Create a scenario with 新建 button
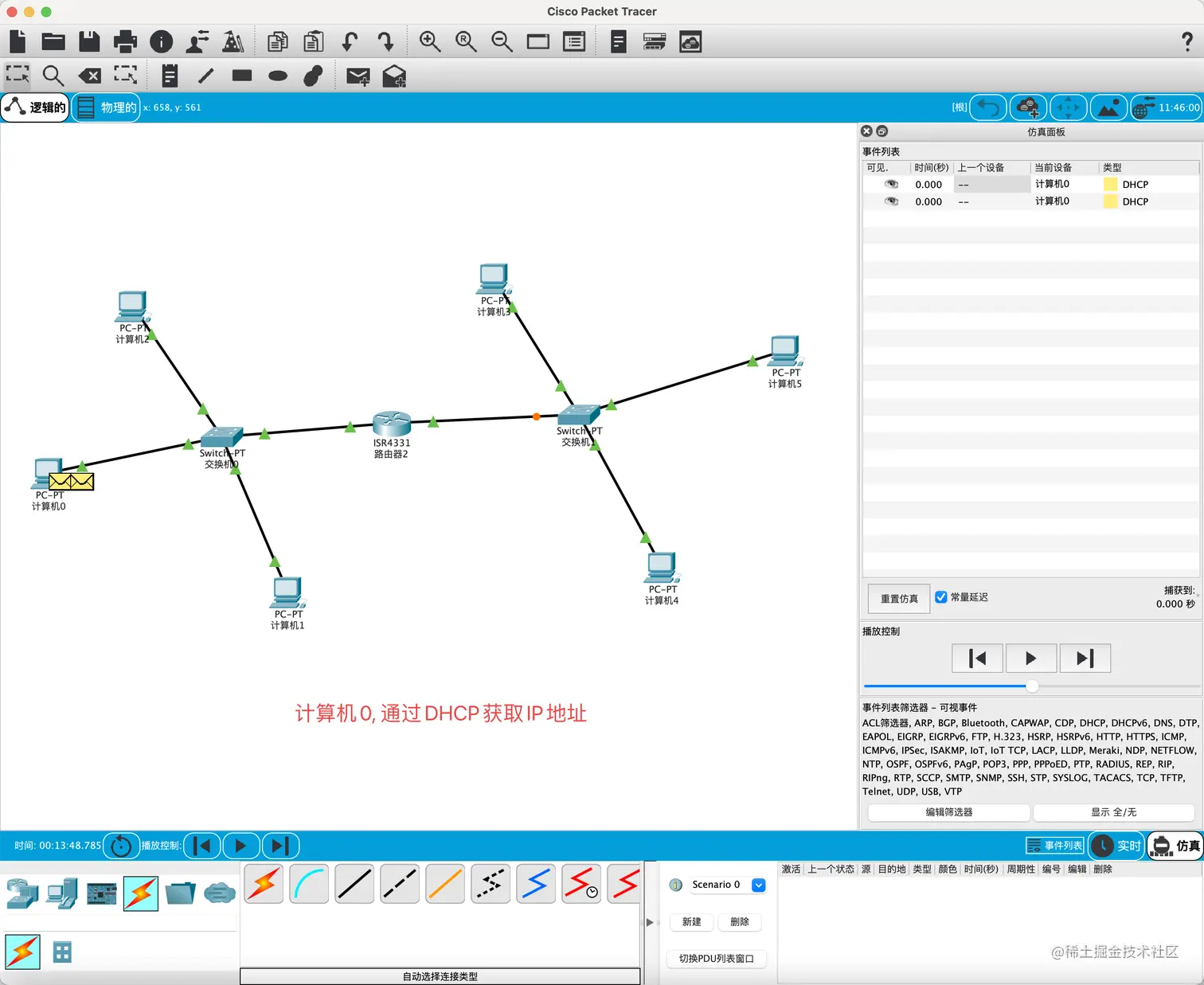 coord(691,922)
